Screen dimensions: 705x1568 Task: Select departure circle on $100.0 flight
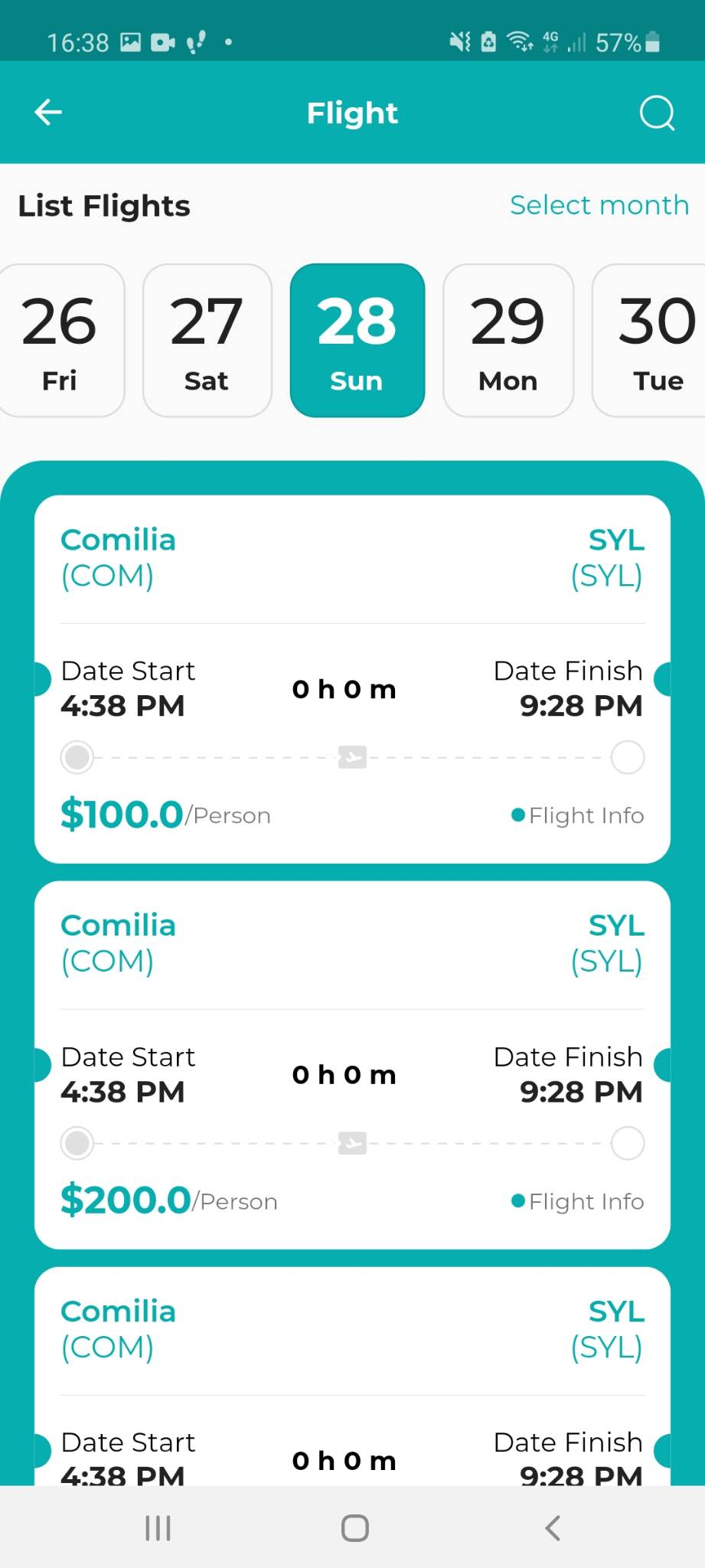pos(77,757)
